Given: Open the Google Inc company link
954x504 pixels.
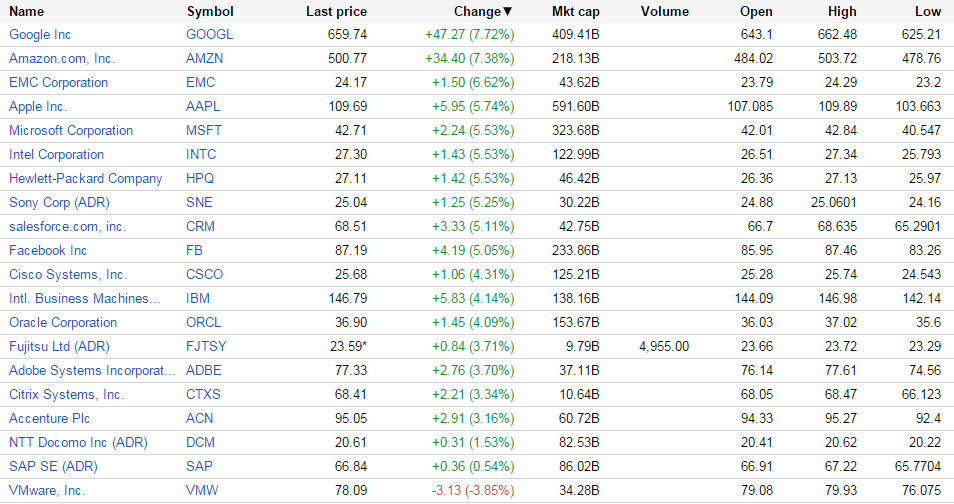Looking at the screenshot, I should click(x=40, y=34).
